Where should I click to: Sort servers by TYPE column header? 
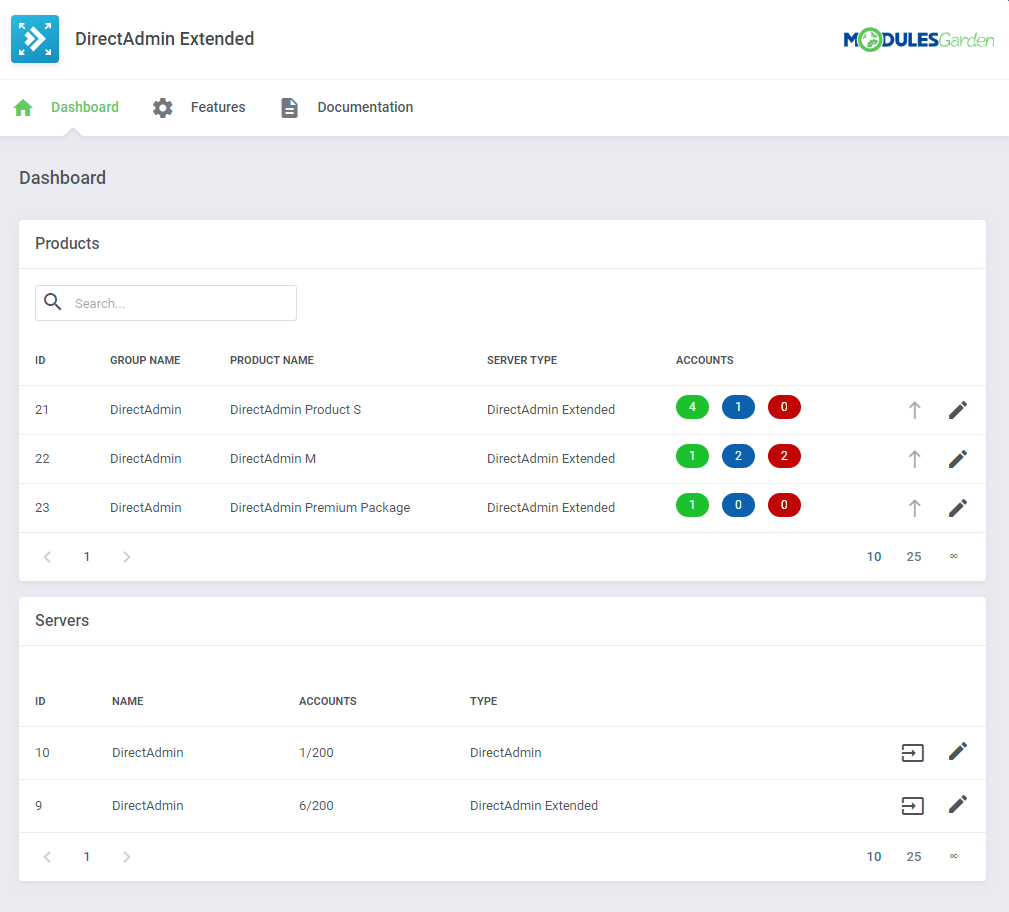pyautogui.click(x=483, y=702)
